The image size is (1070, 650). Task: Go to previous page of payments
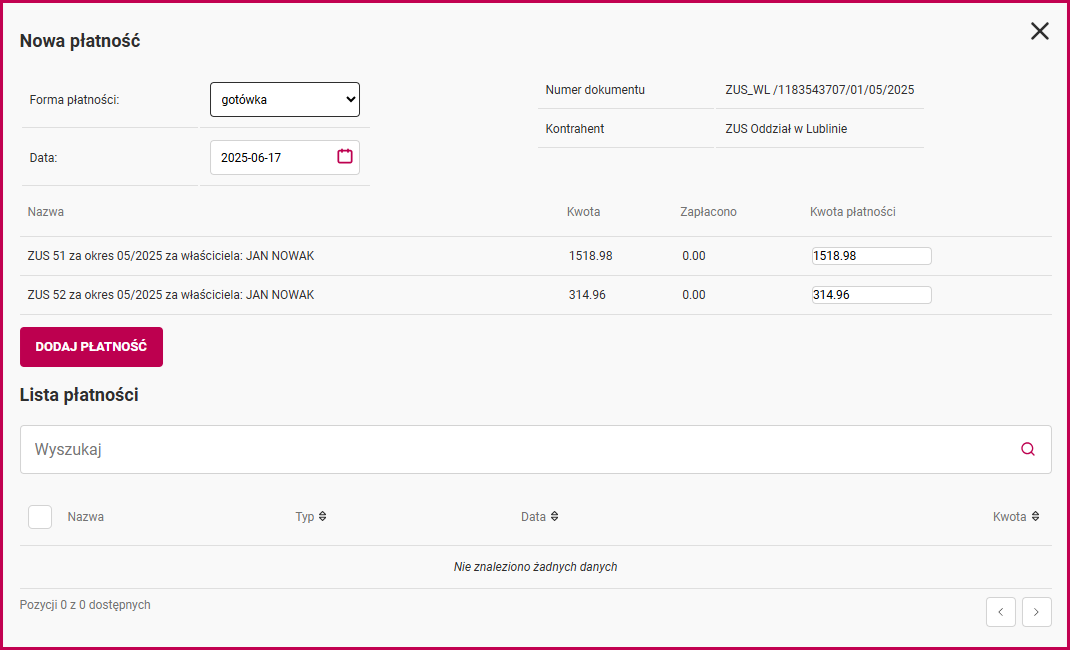click(x=1000, y=612)
